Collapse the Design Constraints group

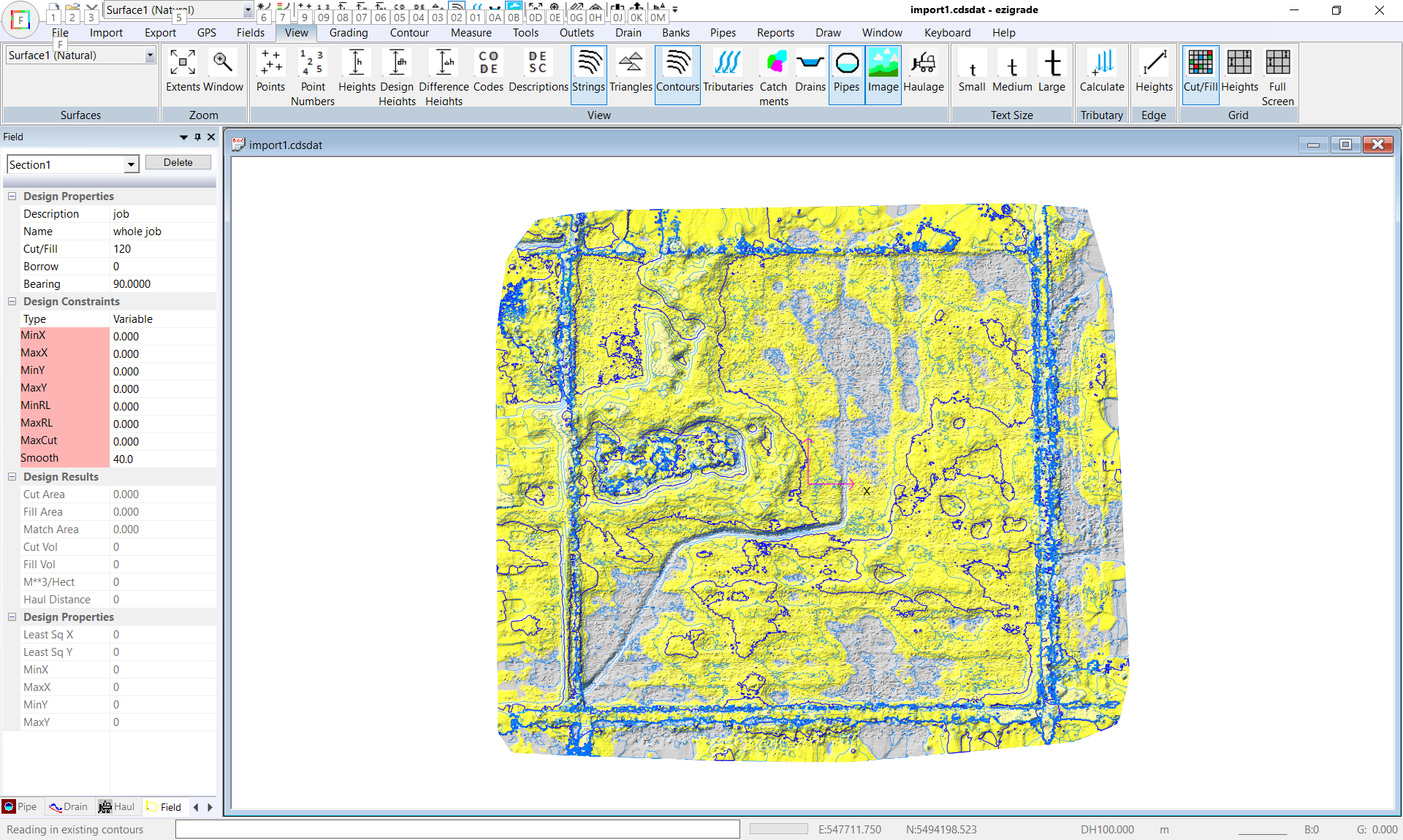(x=12, y=302)
